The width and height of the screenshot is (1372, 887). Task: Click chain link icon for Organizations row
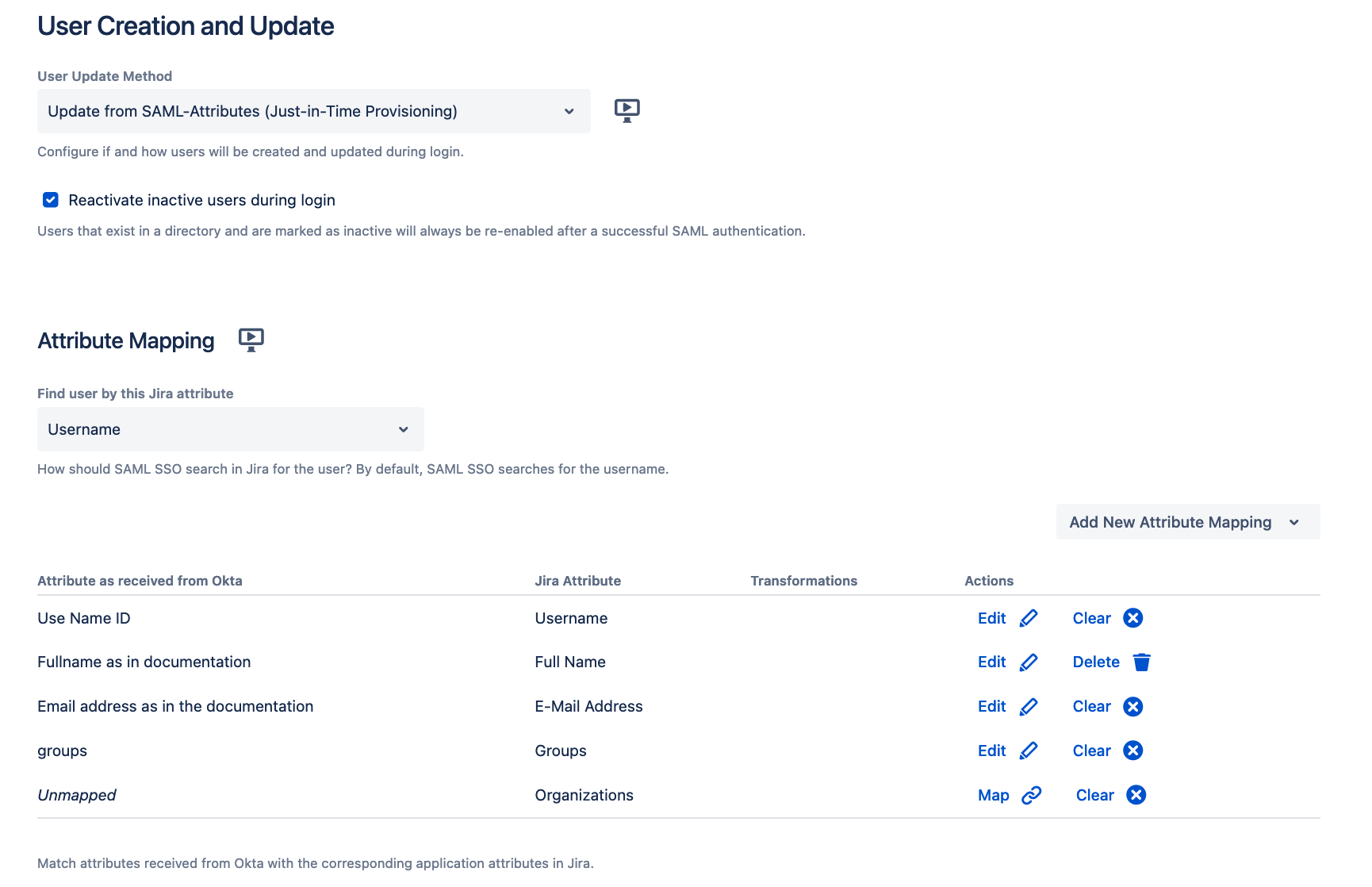coord(1031,795)
